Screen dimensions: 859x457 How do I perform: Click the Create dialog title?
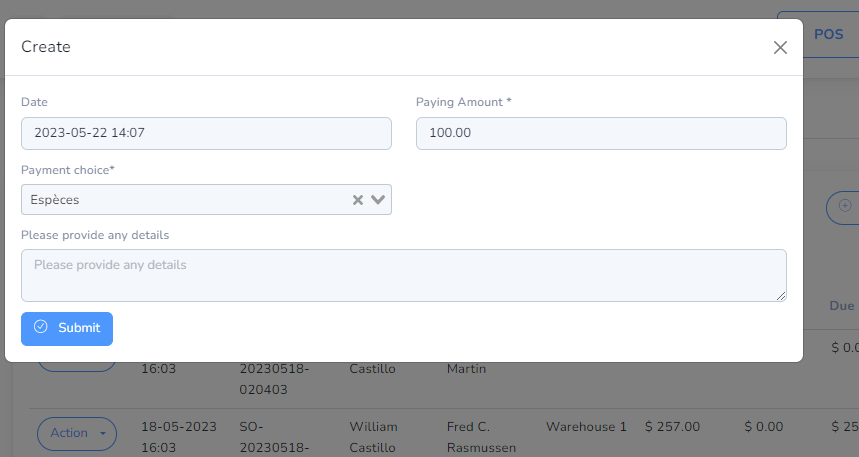[46, 47]
